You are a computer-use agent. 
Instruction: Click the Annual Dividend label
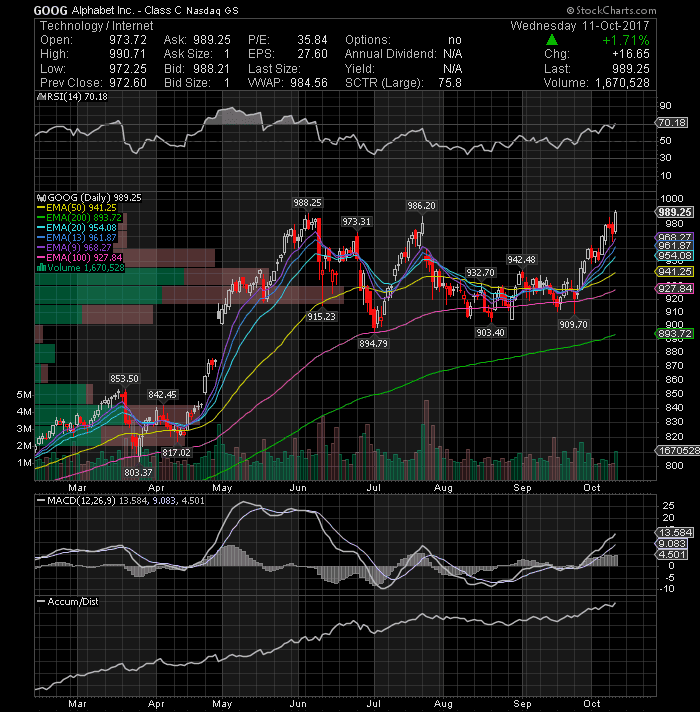390,54
